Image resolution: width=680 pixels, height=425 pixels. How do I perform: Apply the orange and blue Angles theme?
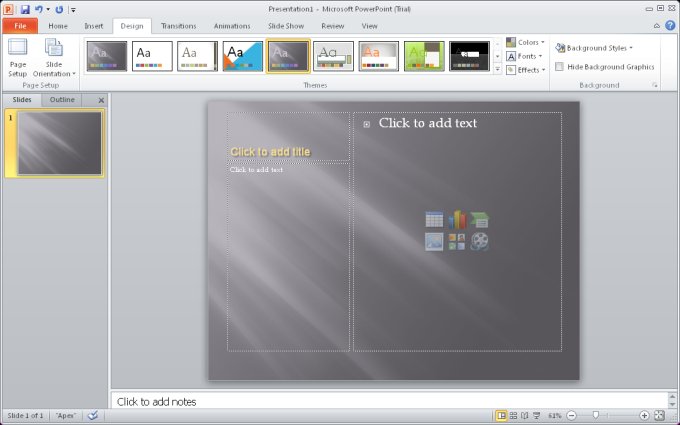point(243,56)
